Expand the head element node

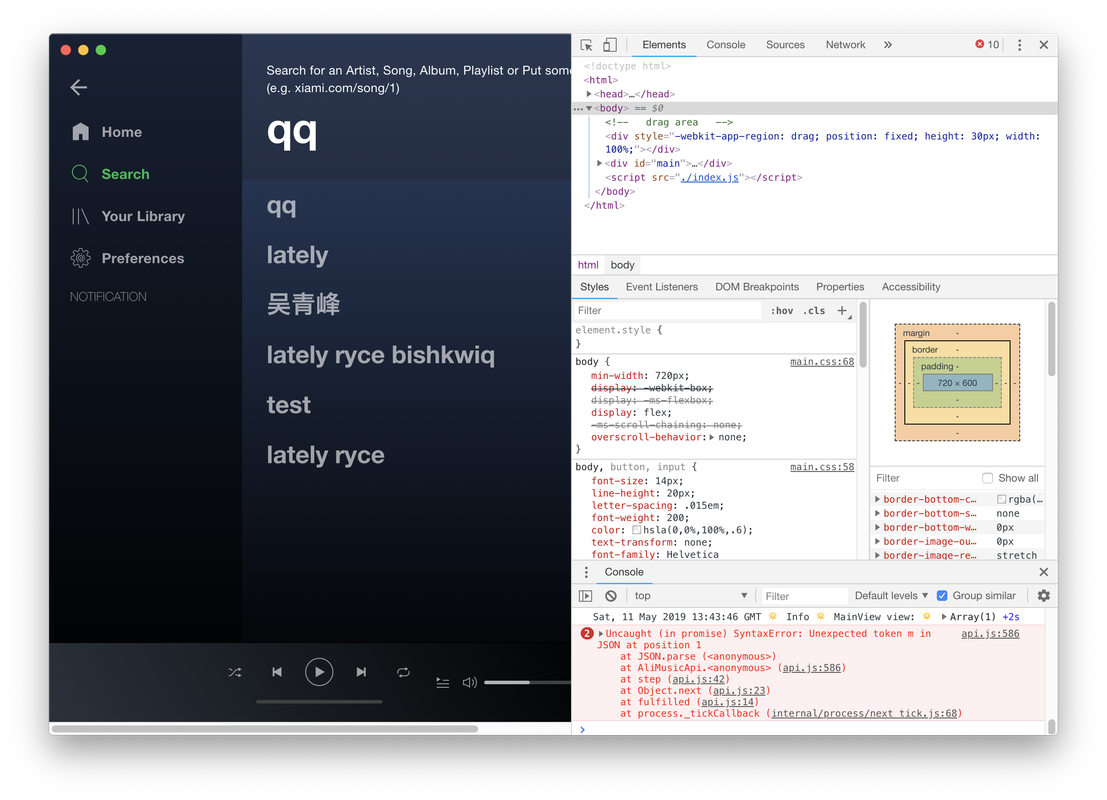(x=589, y=94)
